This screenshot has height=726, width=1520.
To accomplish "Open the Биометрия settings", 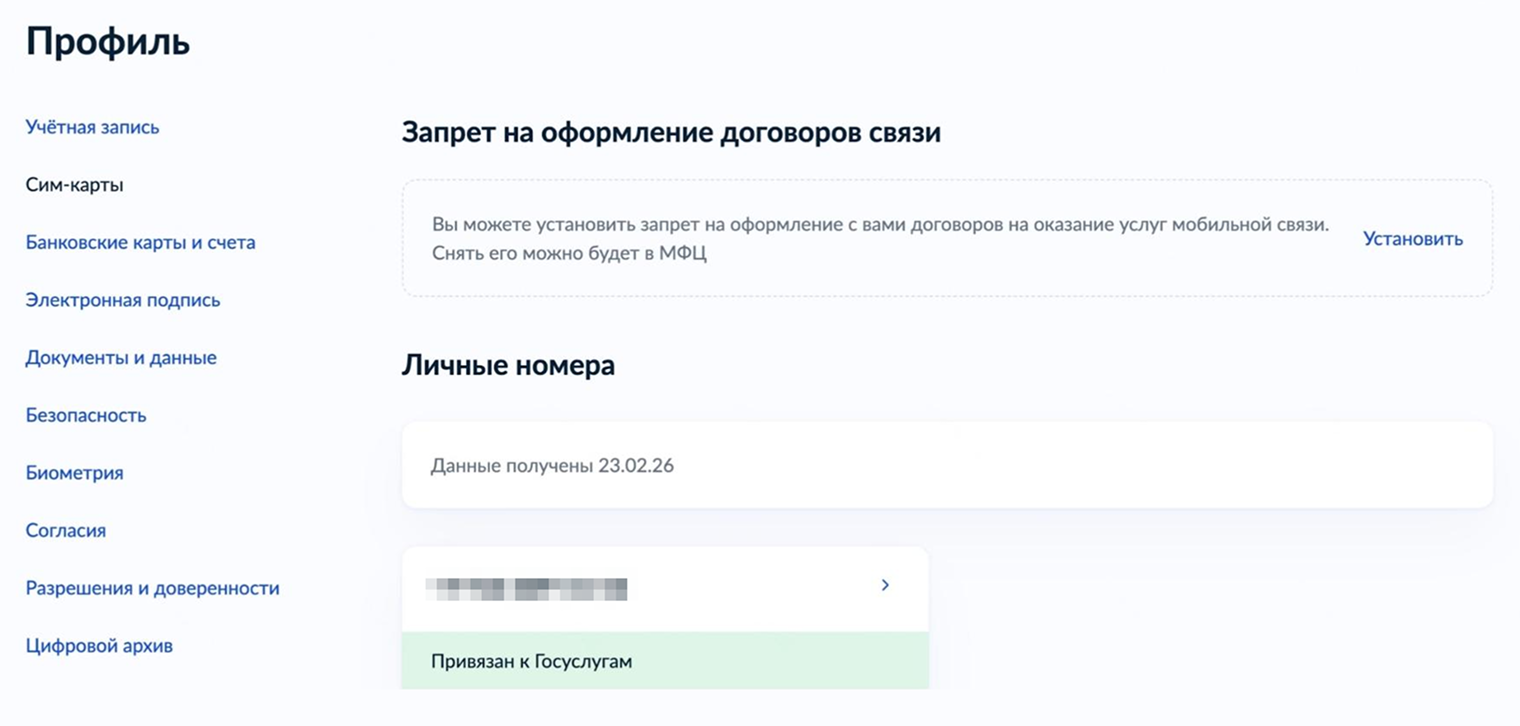I will pyautogui.click(x=75, y=473).
